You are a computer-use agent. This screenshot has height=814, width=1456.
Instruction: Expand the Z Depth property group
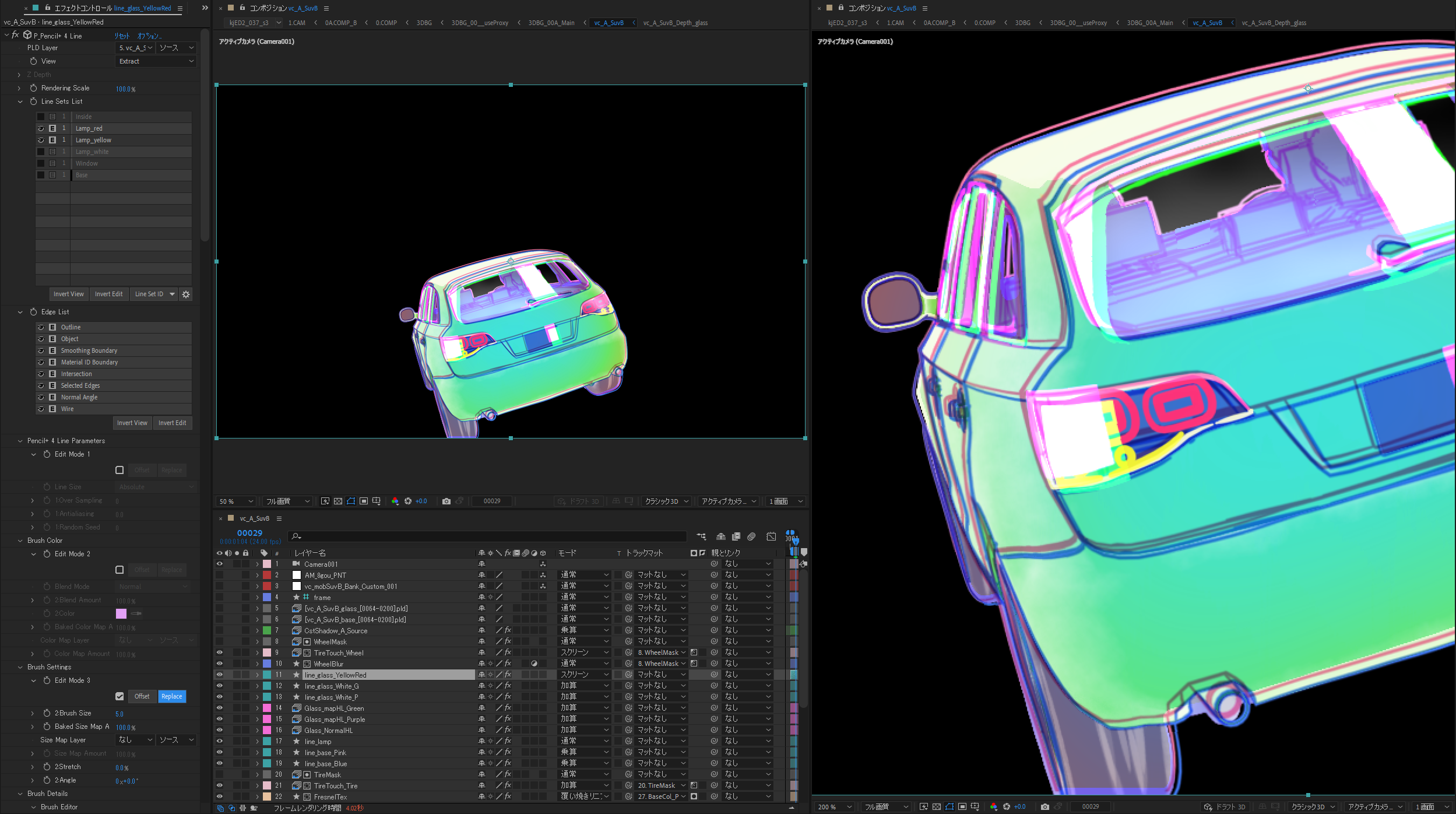click(19, 75)
